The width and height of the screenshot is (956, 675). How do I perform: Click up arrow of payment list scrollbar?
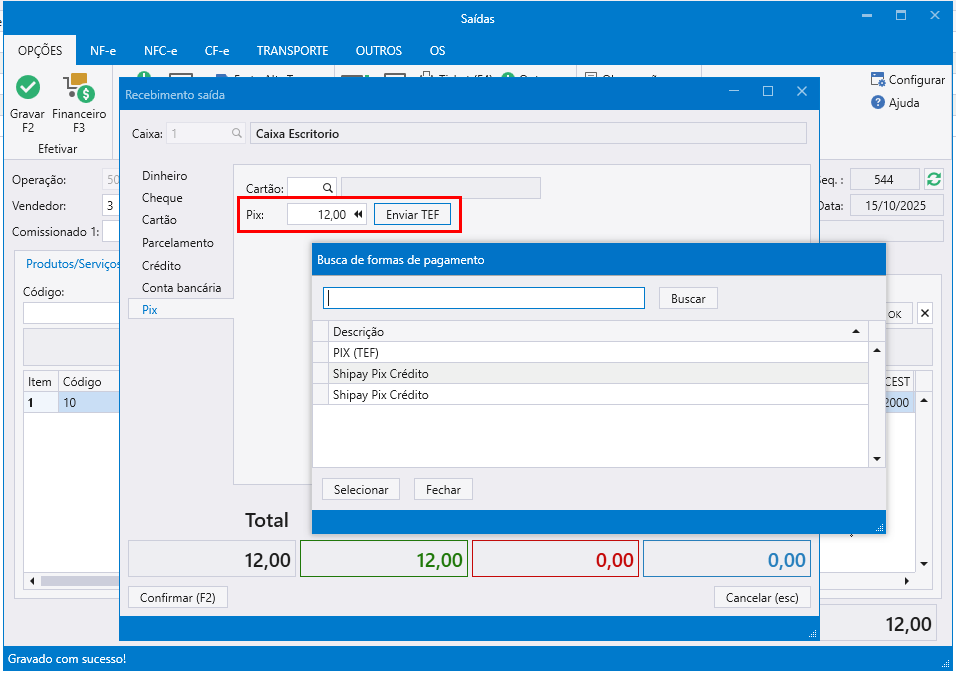point(877,351)
